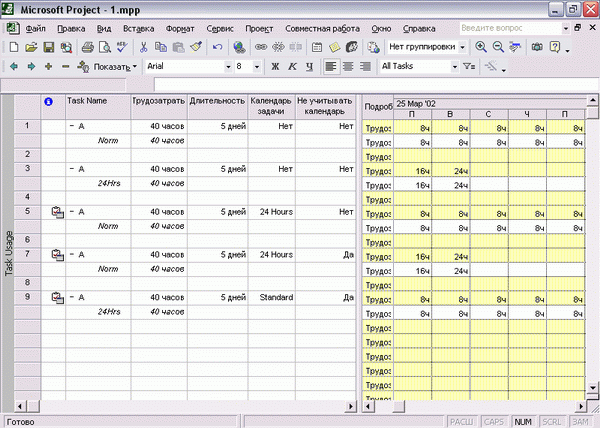Image resolution: width=600 pixels, height=428 pixels.
Task: Unlink tasks with broken chain icon
Action: point(278,47)
